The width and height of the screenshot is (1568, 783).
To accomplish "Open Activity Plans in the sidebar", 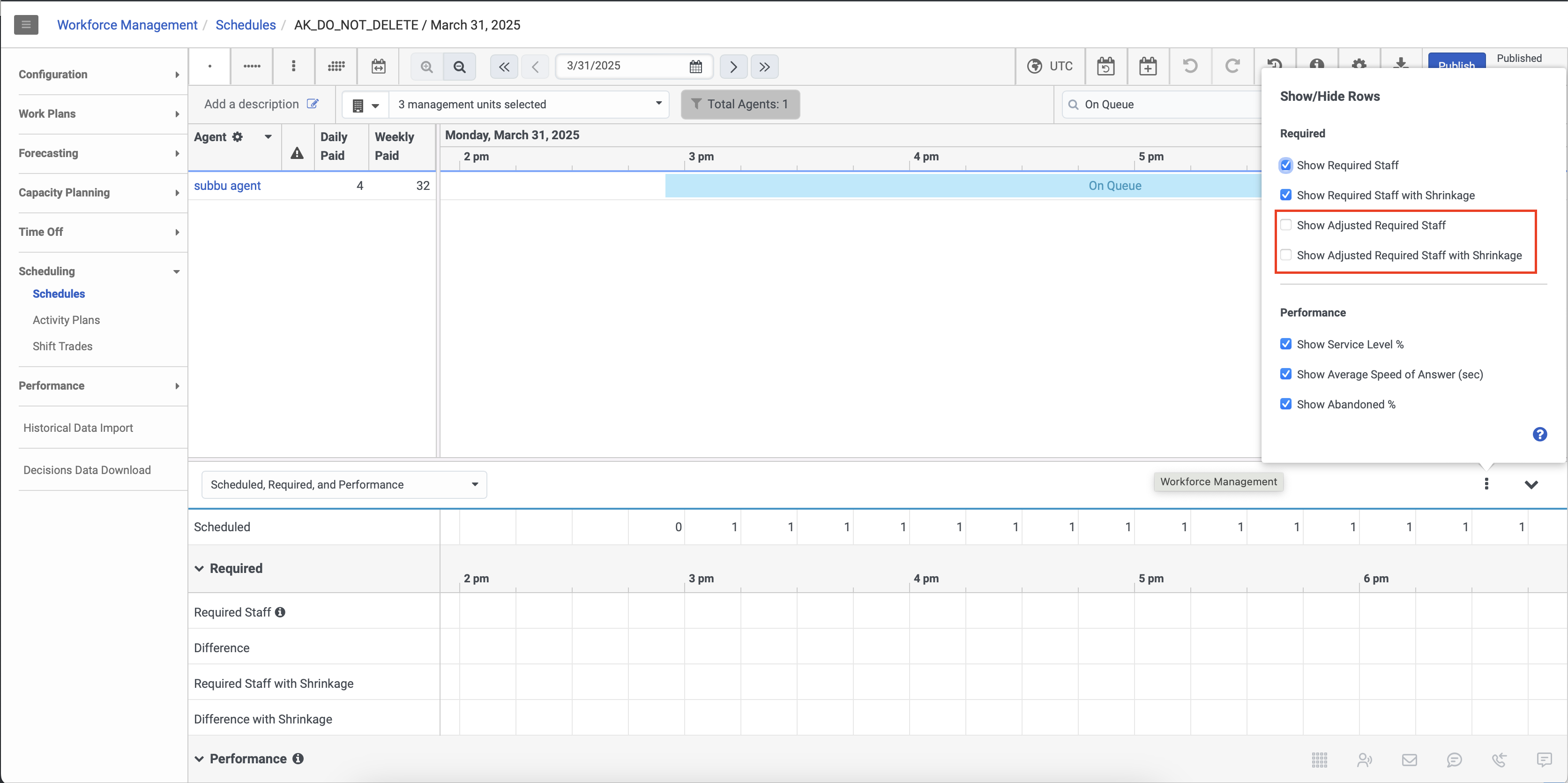I will tap(67, 320).
